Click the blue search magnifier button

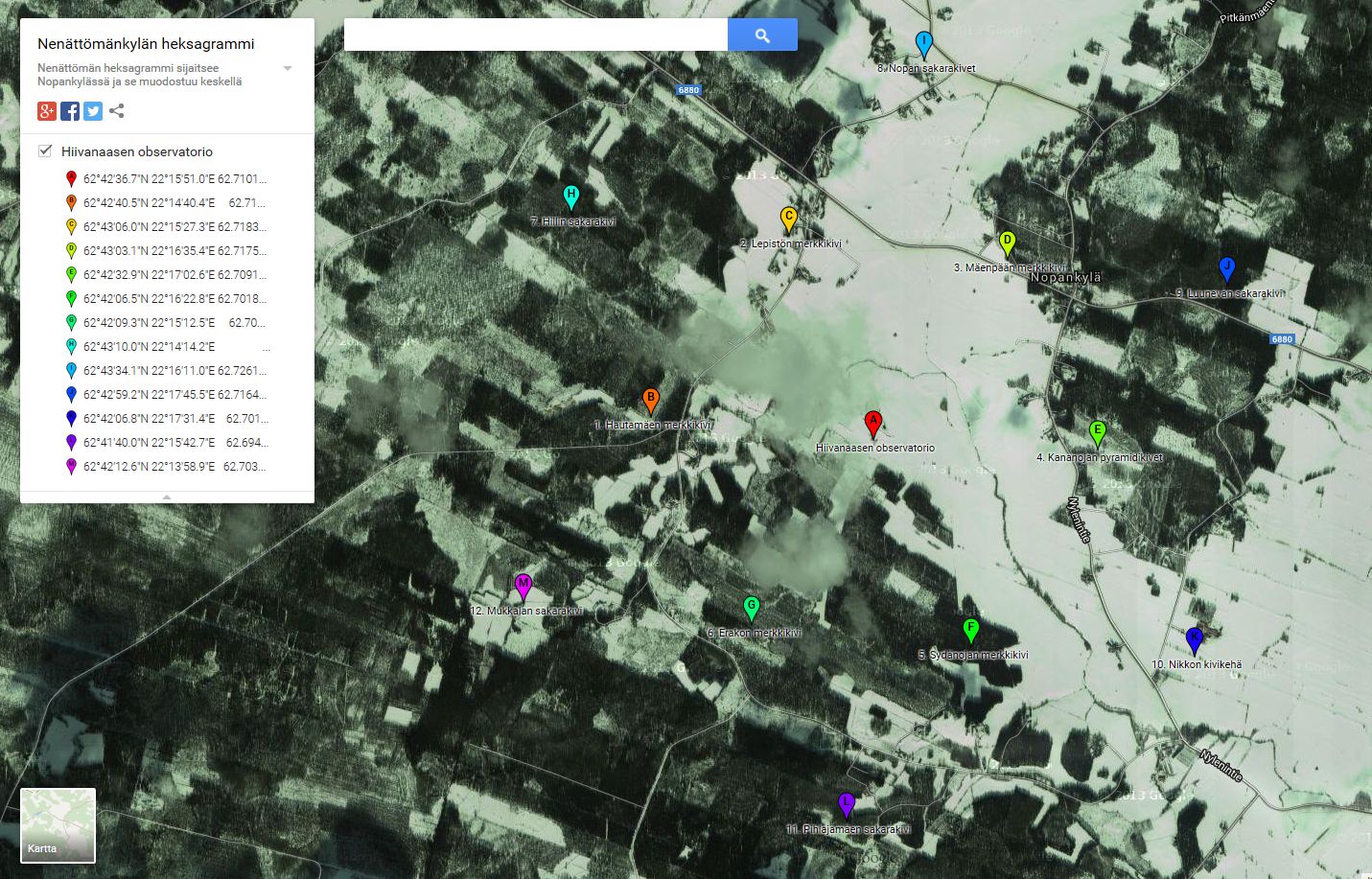[762, 35]
